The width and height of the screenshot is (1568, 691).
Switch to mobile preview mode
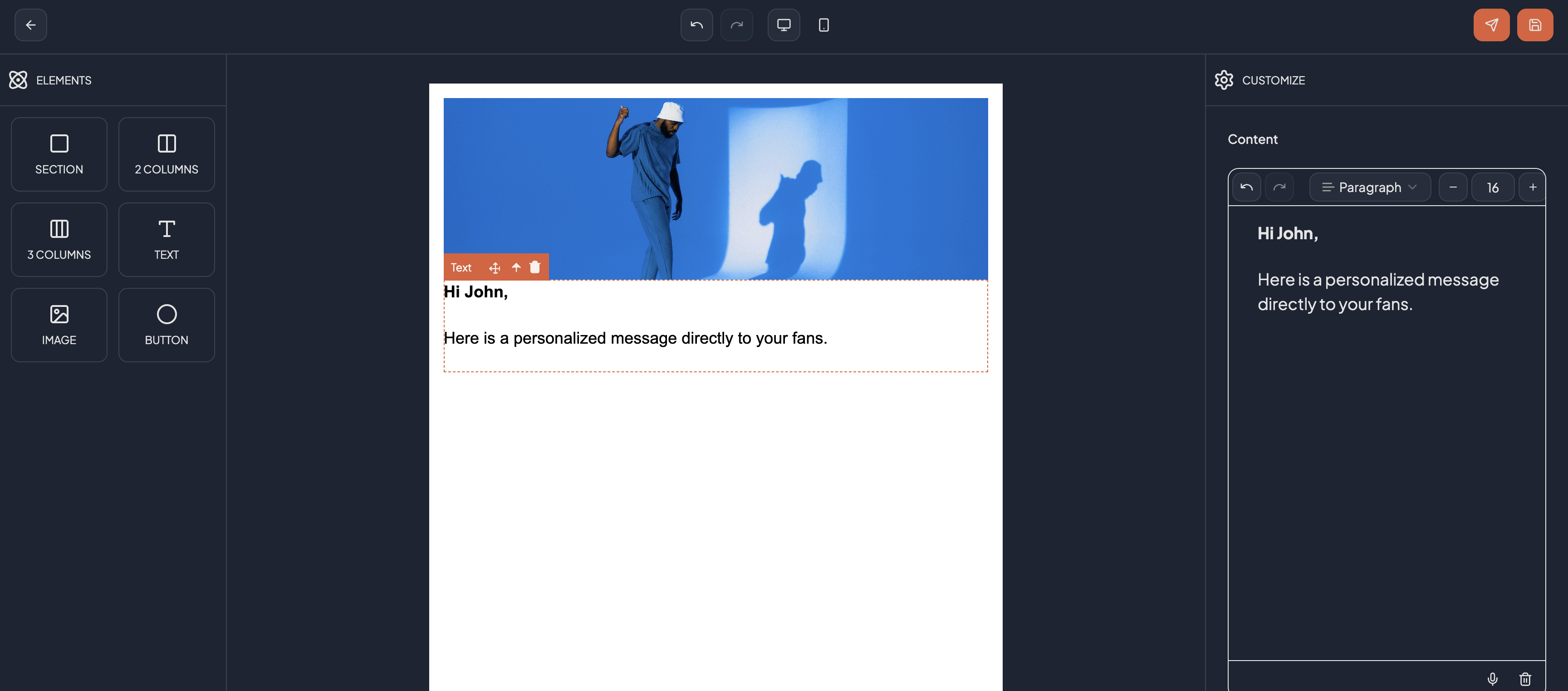(x=823, y=25)
